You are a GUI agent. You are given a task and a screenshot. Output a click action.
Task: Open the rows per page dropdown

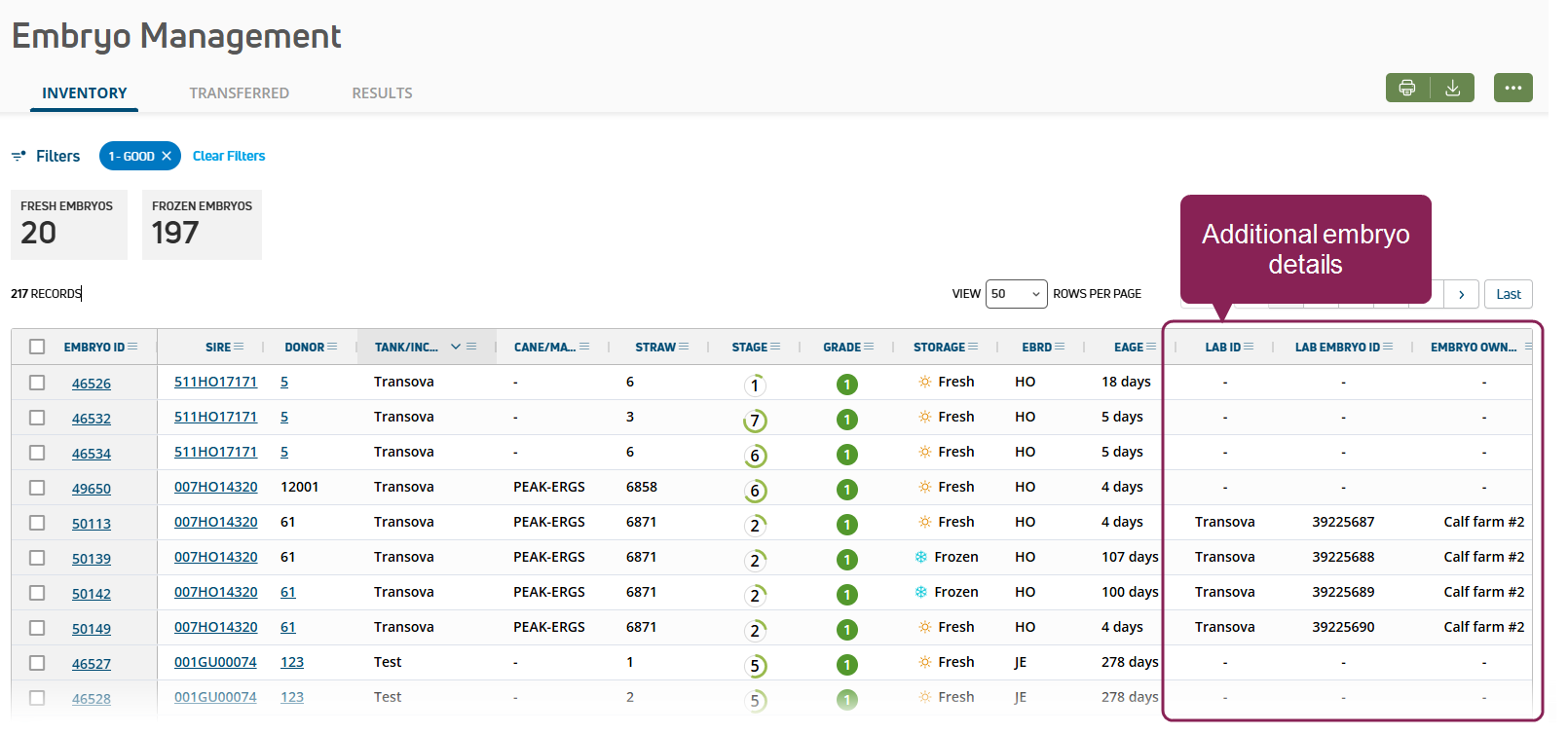pyautogui.click(x=1016, y=294)
